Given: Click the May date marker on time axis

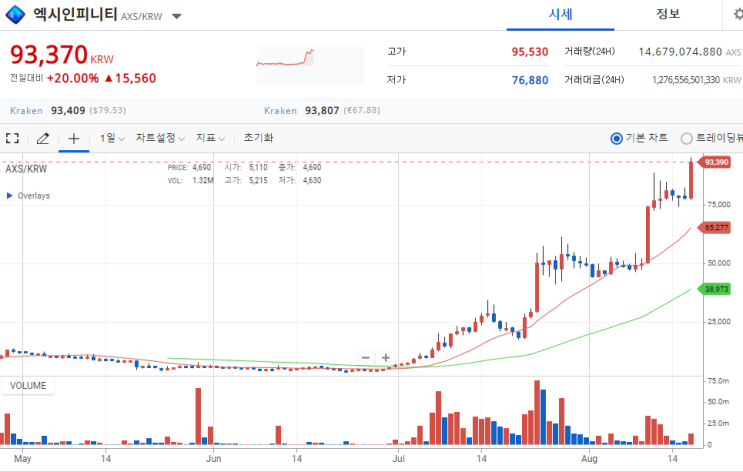Looking at the screenshot, I should (23, 458).
